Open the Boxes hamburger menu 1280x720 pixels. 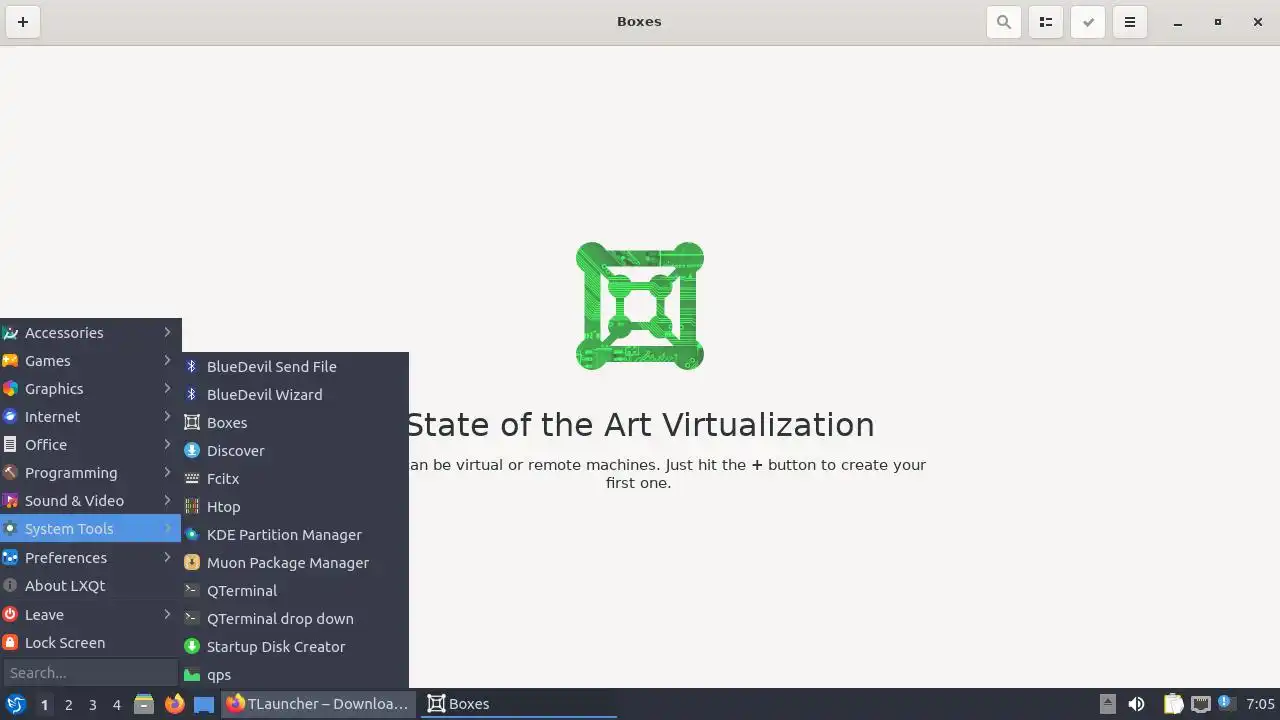[x=1130, y=22]
